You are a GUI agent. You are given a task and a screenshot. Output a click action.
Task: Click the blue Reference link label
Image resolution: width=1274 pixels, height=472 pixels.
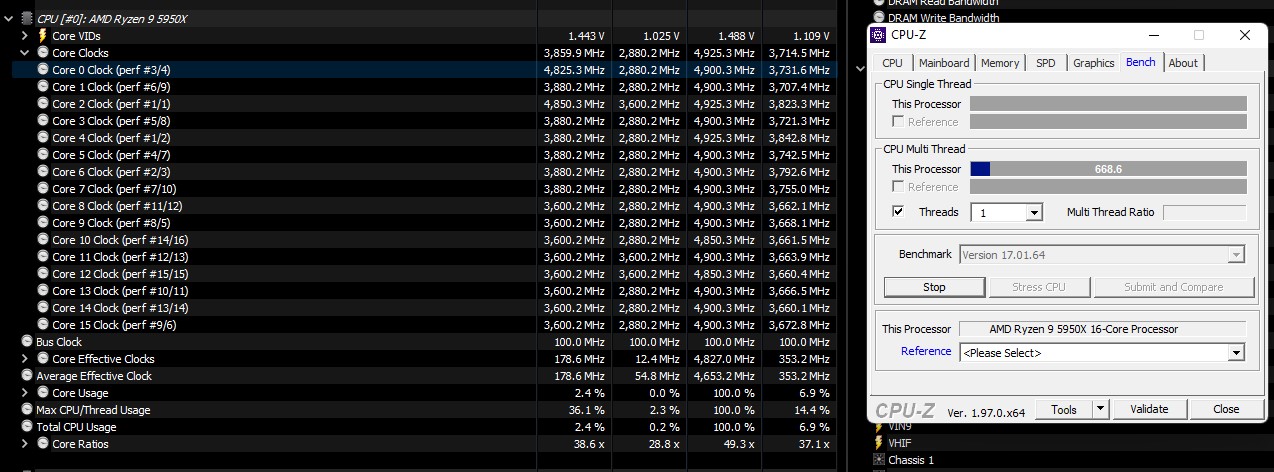pos(926,351)
